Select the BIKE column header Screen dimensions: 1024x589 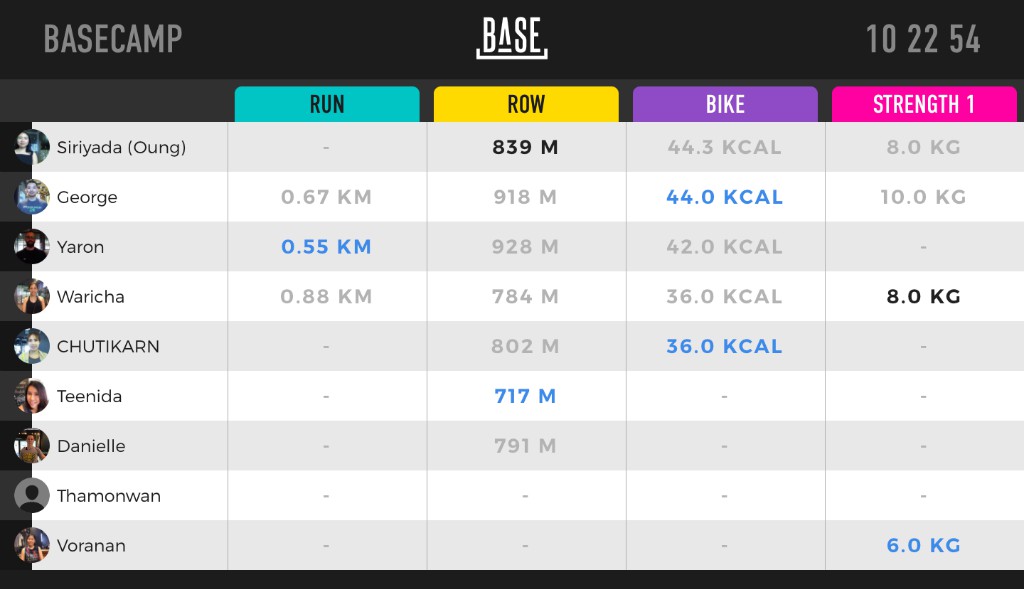coord(725,104)
